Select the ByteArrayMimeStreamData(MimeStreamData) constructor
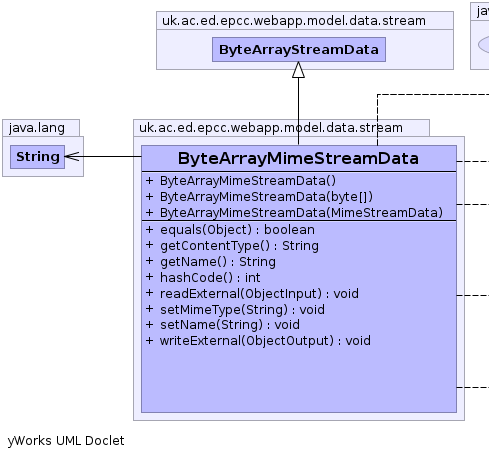Viewport: 489px width, 458px height. (x=294, y=213)
